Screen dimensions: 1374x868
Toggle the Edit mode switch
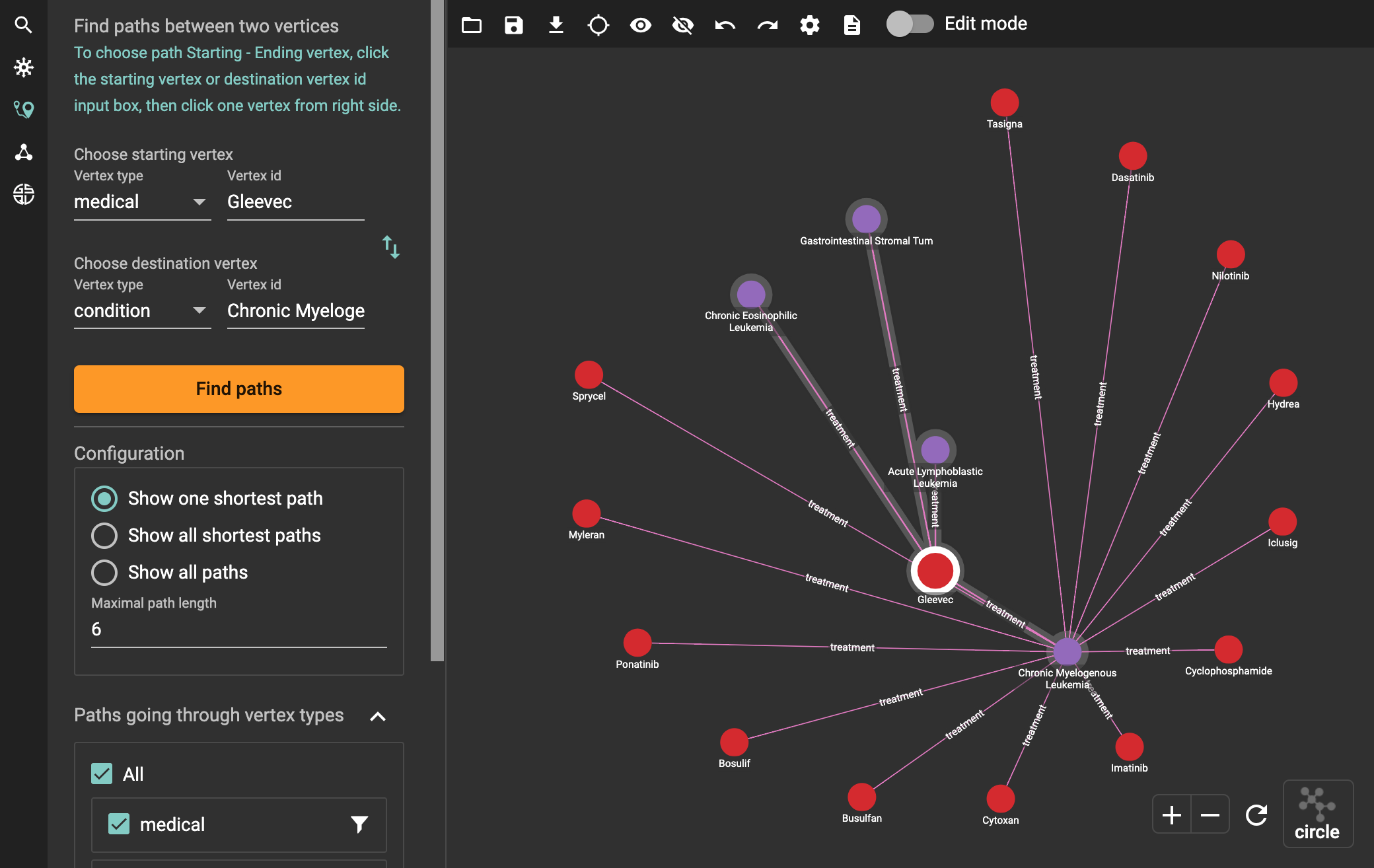click(910, 24)
